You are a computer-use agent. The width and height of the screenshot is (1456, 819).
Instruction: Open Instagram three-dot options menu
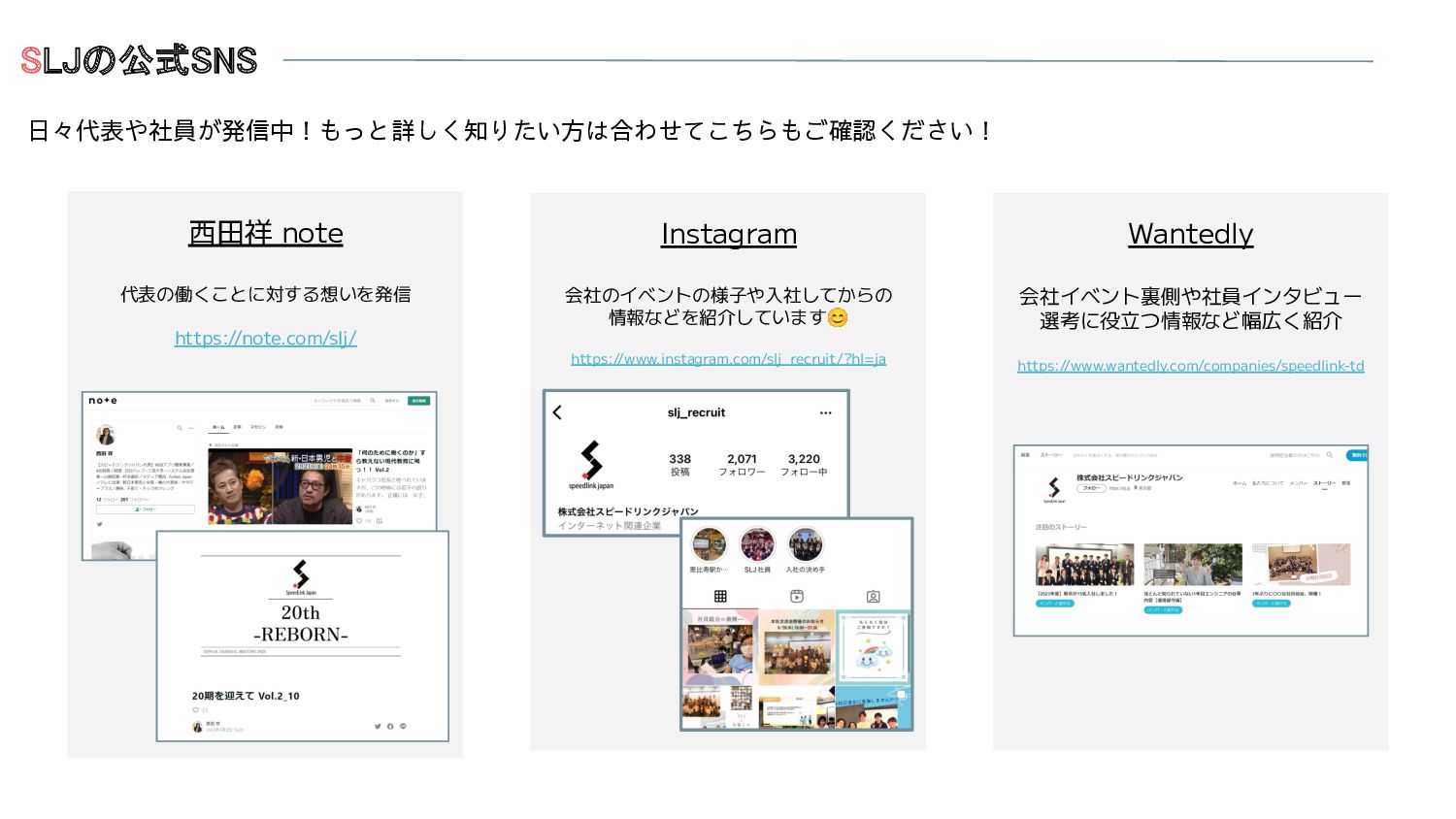click(x=825, y=413)
